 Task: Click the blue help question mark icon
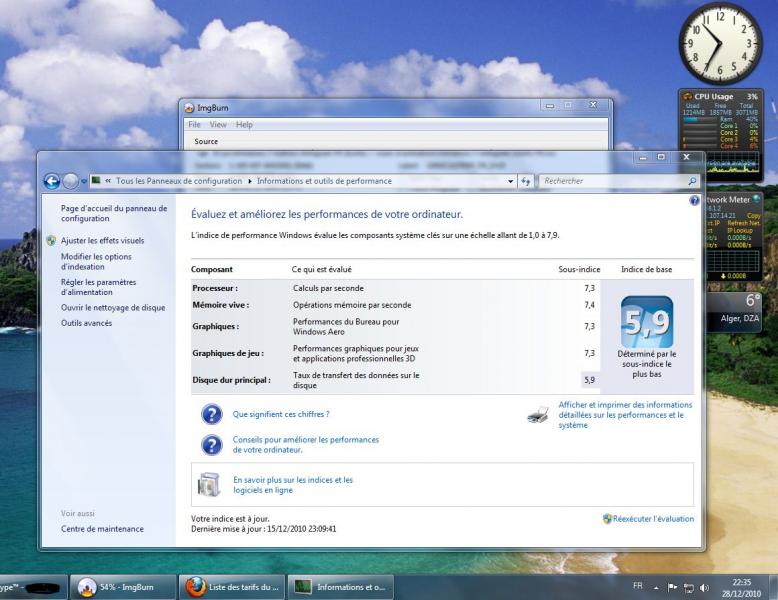click(695, 201)
